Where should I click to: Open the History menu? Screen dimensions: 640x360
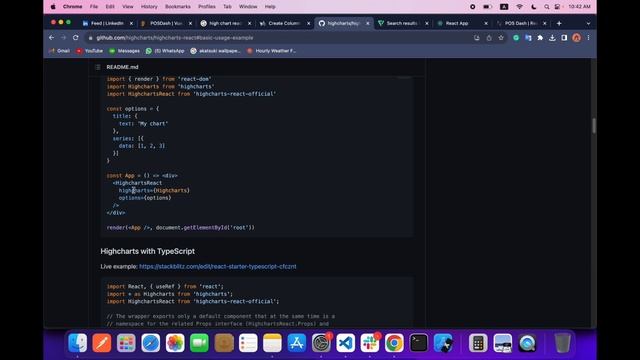(149, 7)
